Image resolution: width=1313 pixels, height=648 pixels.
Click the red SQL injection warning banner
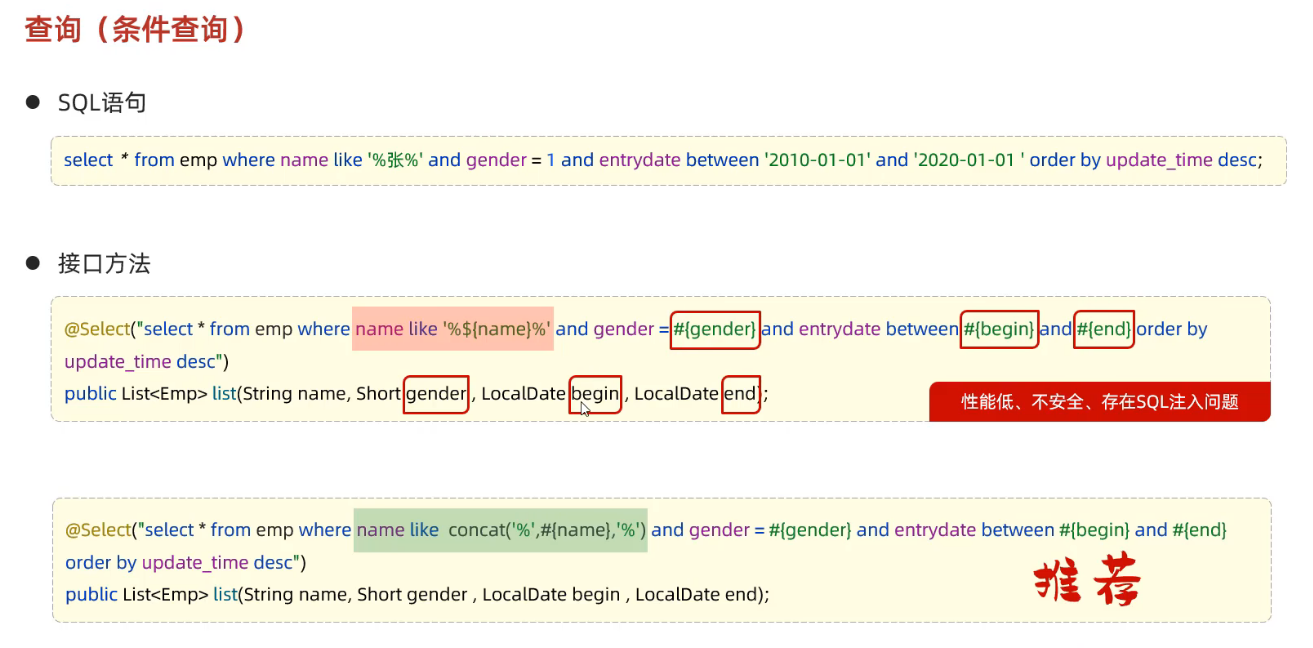pyautogui.click(x=1100, y=402)
